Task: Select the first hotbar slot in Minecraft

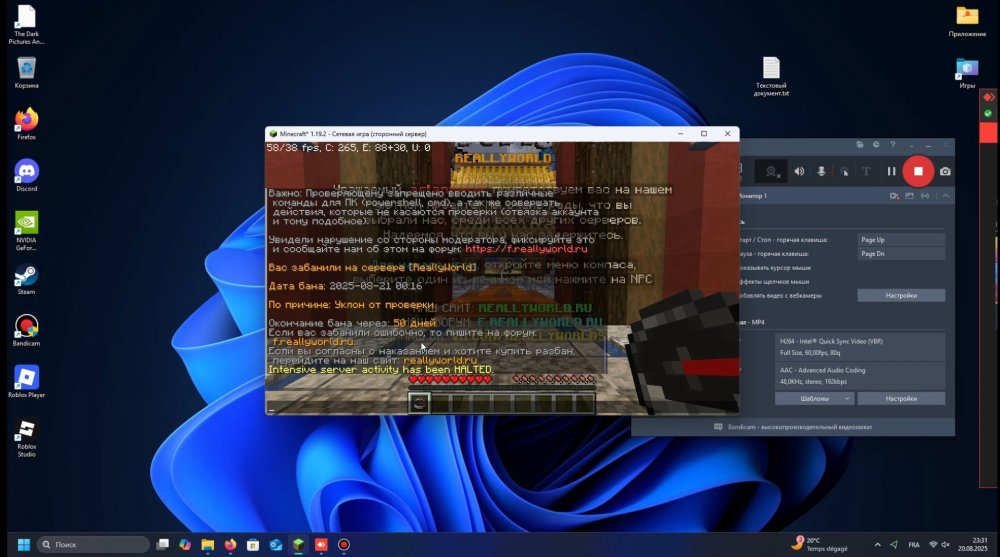Action: coord(419,403)
